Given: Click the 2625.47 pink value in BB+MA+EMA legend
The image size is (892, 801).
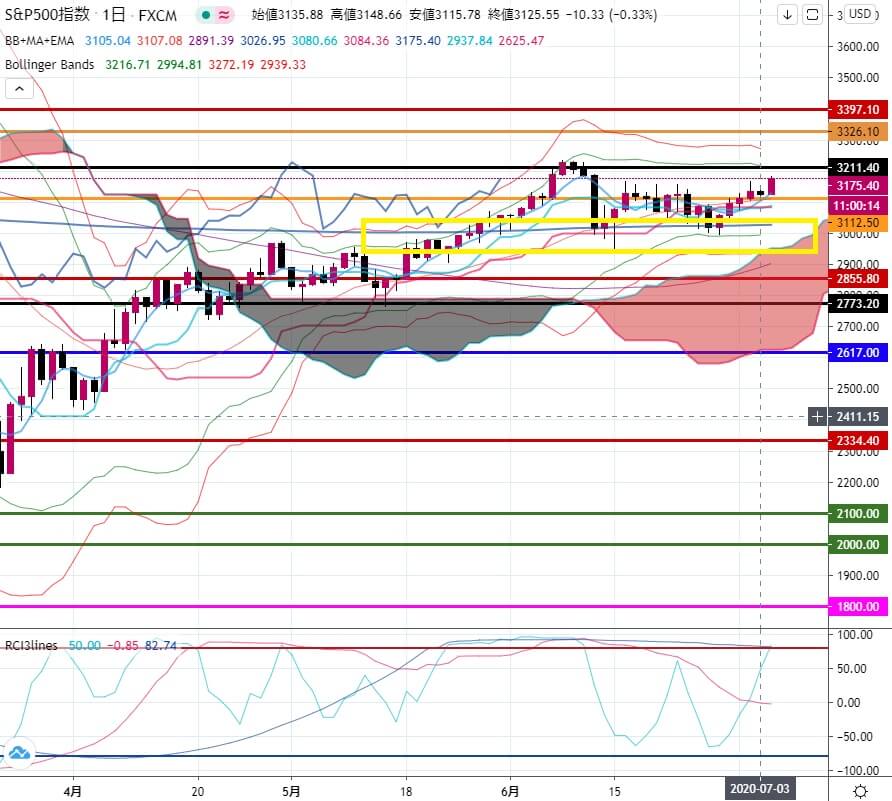Looking at the screenshot, I should pos(521,40).
